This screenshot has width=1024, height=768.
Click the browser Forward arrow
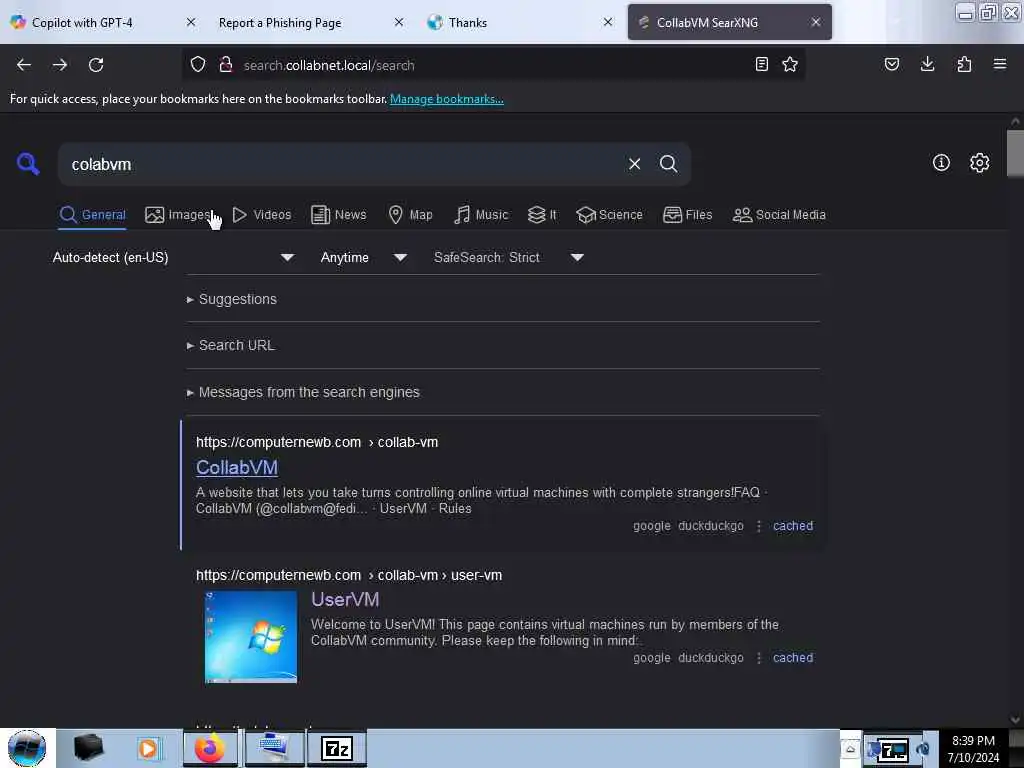pos(59,65)
